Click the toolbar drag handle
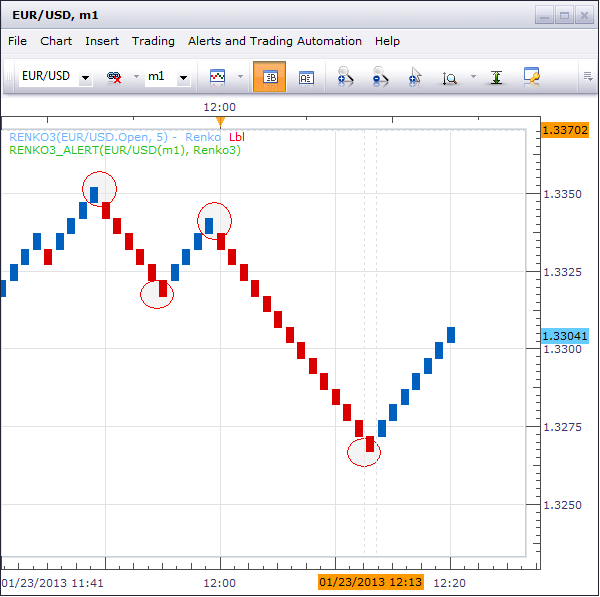 pos(8,76)
